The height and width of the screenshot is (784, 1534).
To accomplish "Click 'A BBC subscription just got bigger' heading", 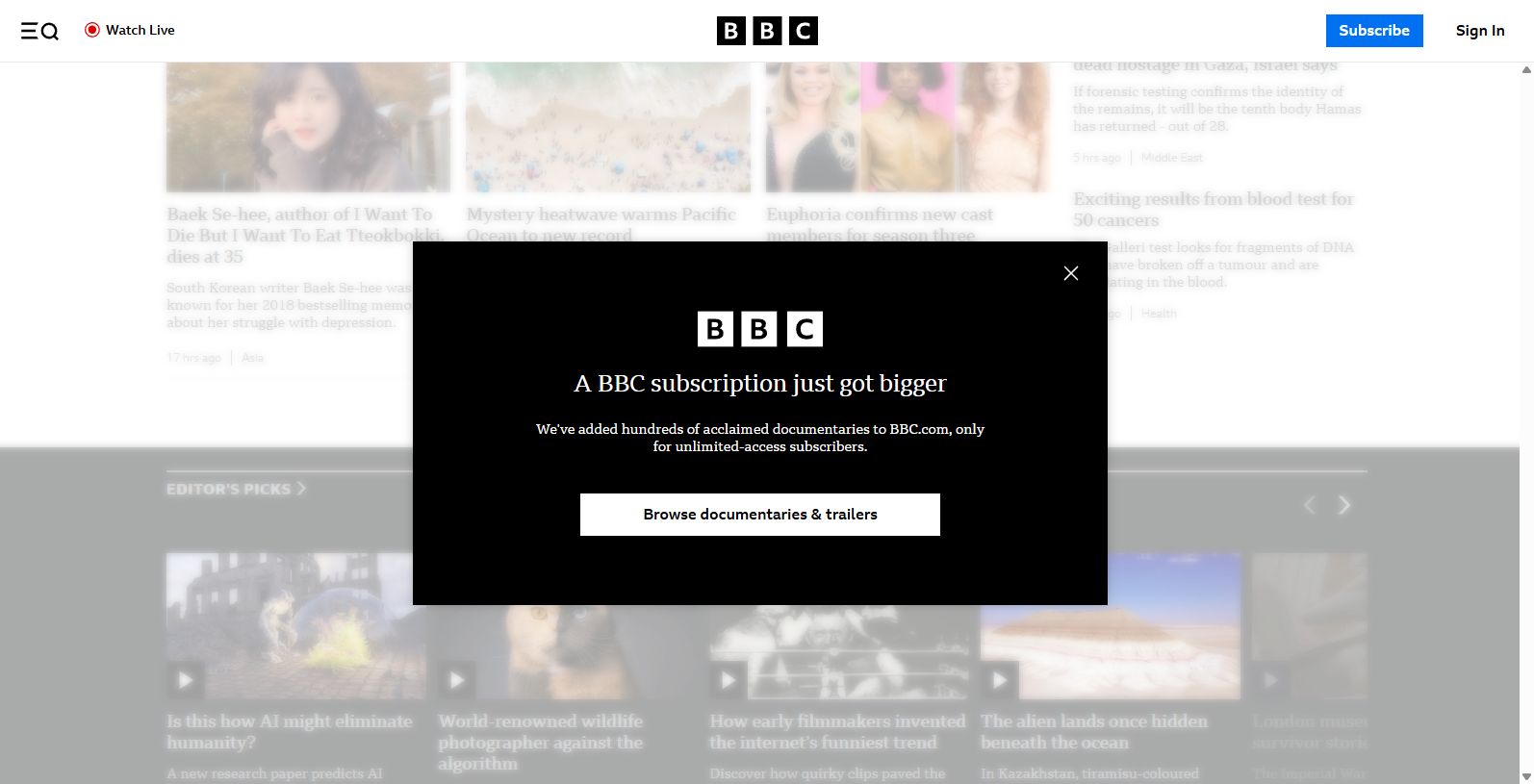I will (x=760, y=384).
